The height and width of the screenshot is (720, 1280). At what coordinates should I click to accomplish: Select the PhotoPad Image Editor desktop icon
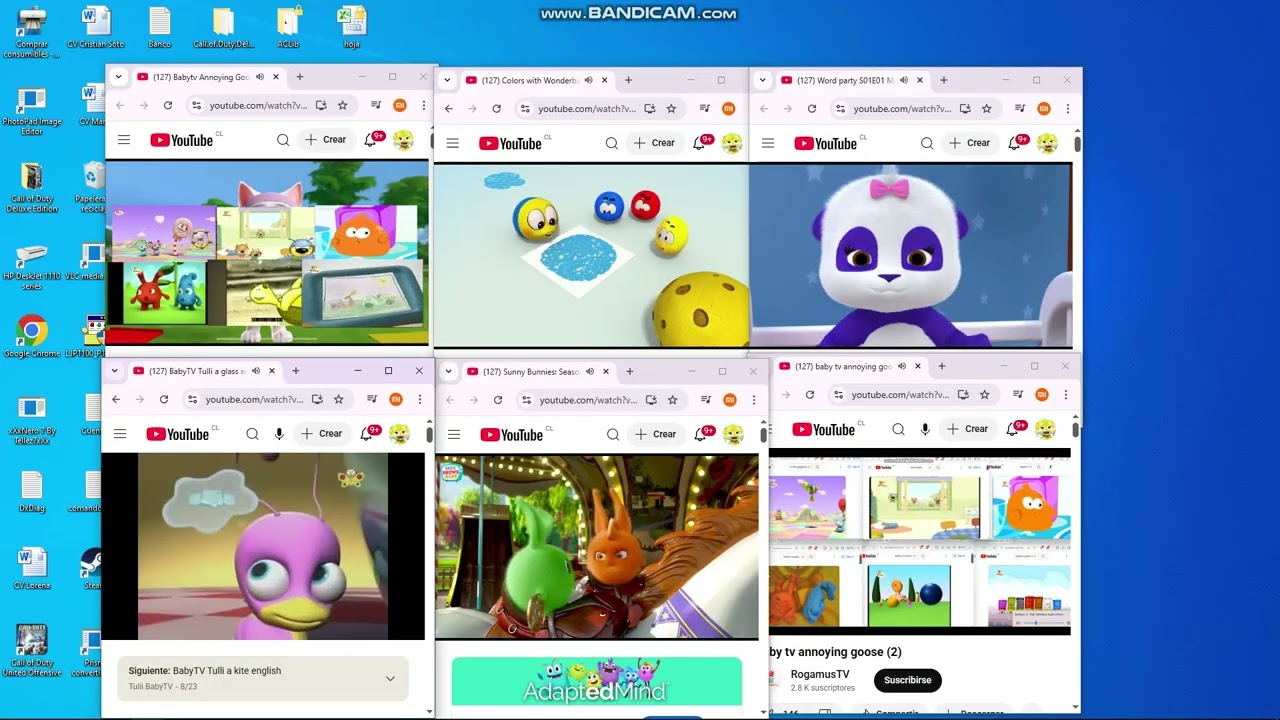(x=32, y=111)
